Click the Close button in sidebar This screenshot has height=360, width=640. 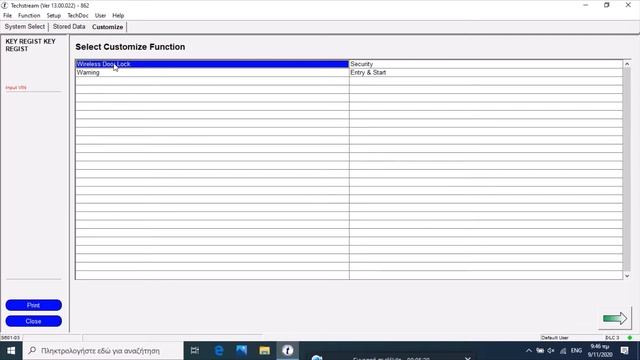(x=33, y=321)
